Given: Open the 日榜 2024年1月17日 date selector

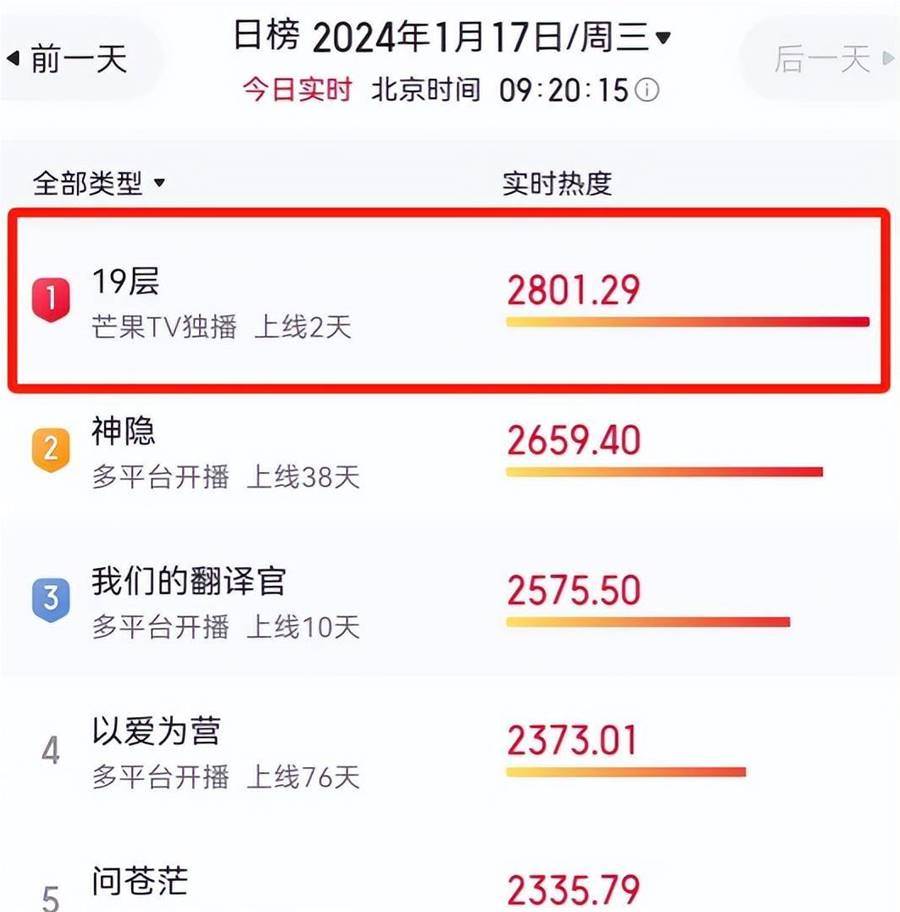Looking at the screenshot, I should coord(452,36).
